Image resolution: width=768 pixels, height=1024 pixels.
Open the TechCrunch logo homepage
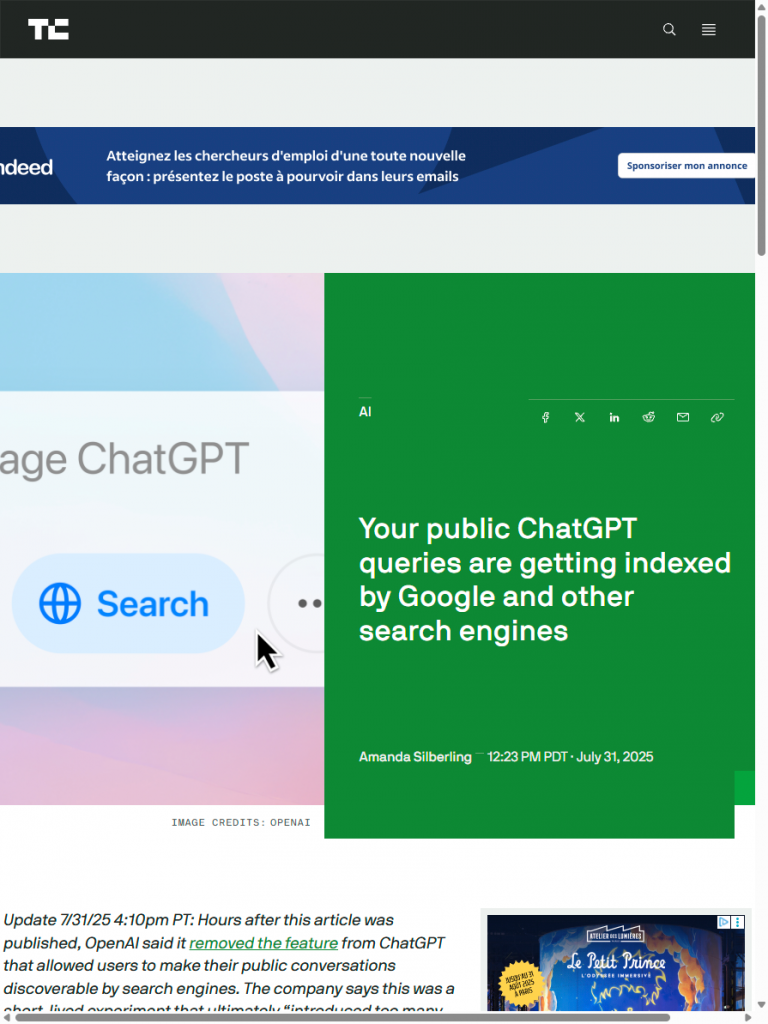pyautogui.click(x=48, y=29)
